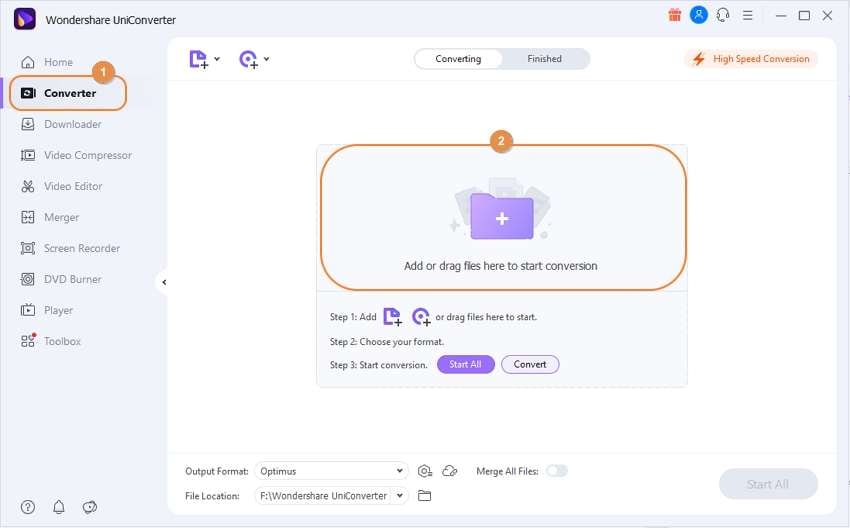Click the 'Output Format:' label
The image size is (850, 528).
pyautogui.click(x=217, y=471)
